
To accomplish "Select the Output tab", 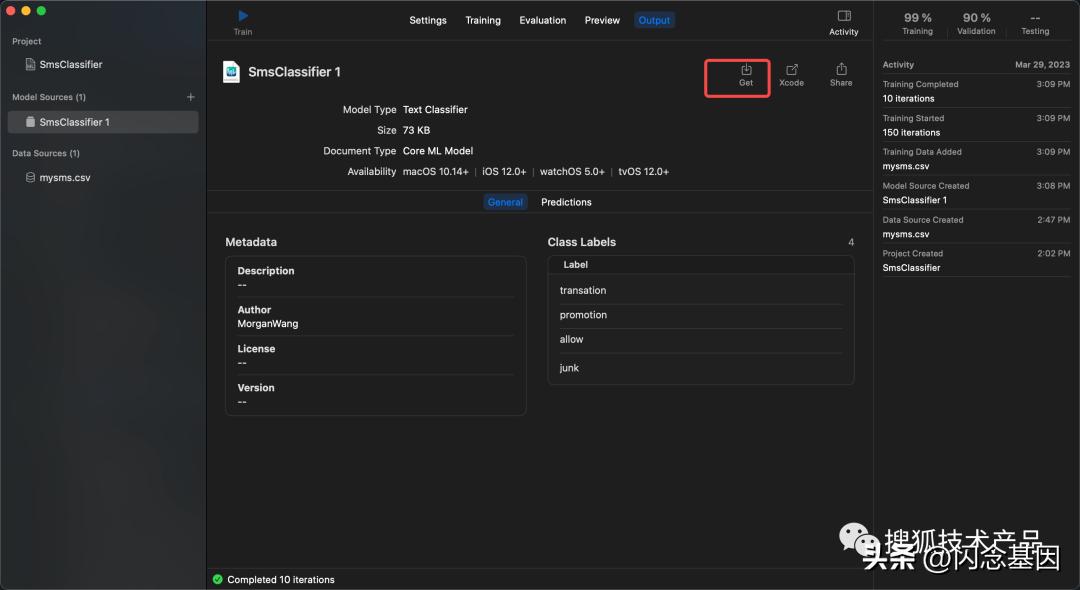I will (x=655, y=20).
